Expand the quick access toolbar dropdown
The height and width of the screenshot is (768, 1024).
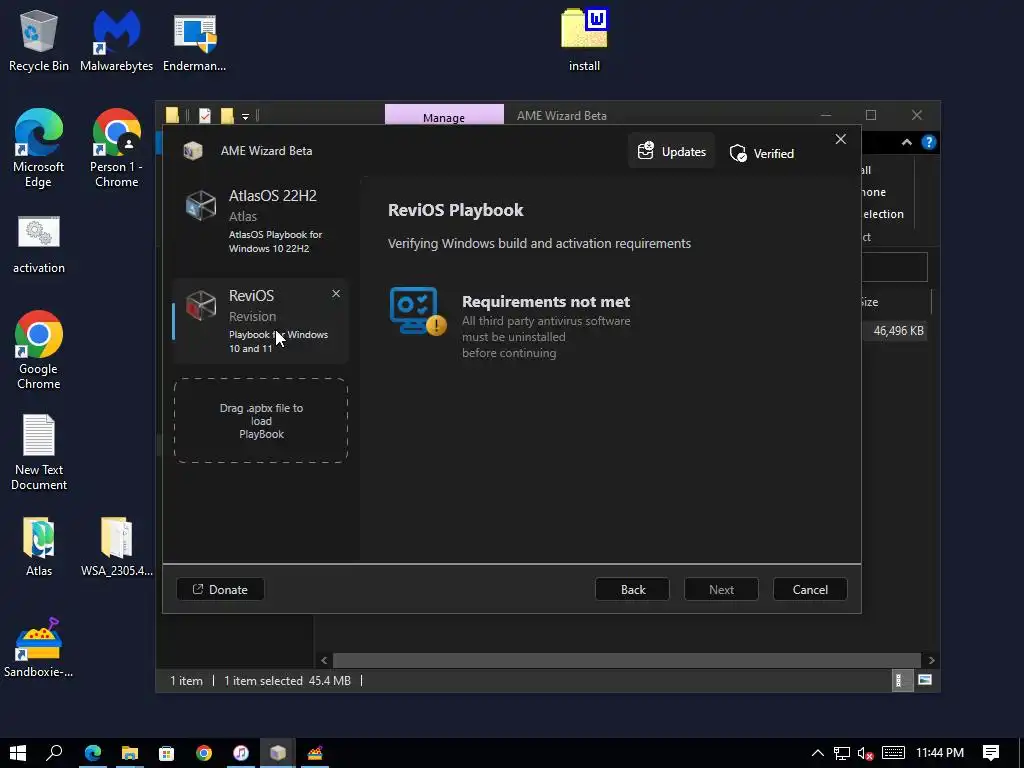point(246,116)
